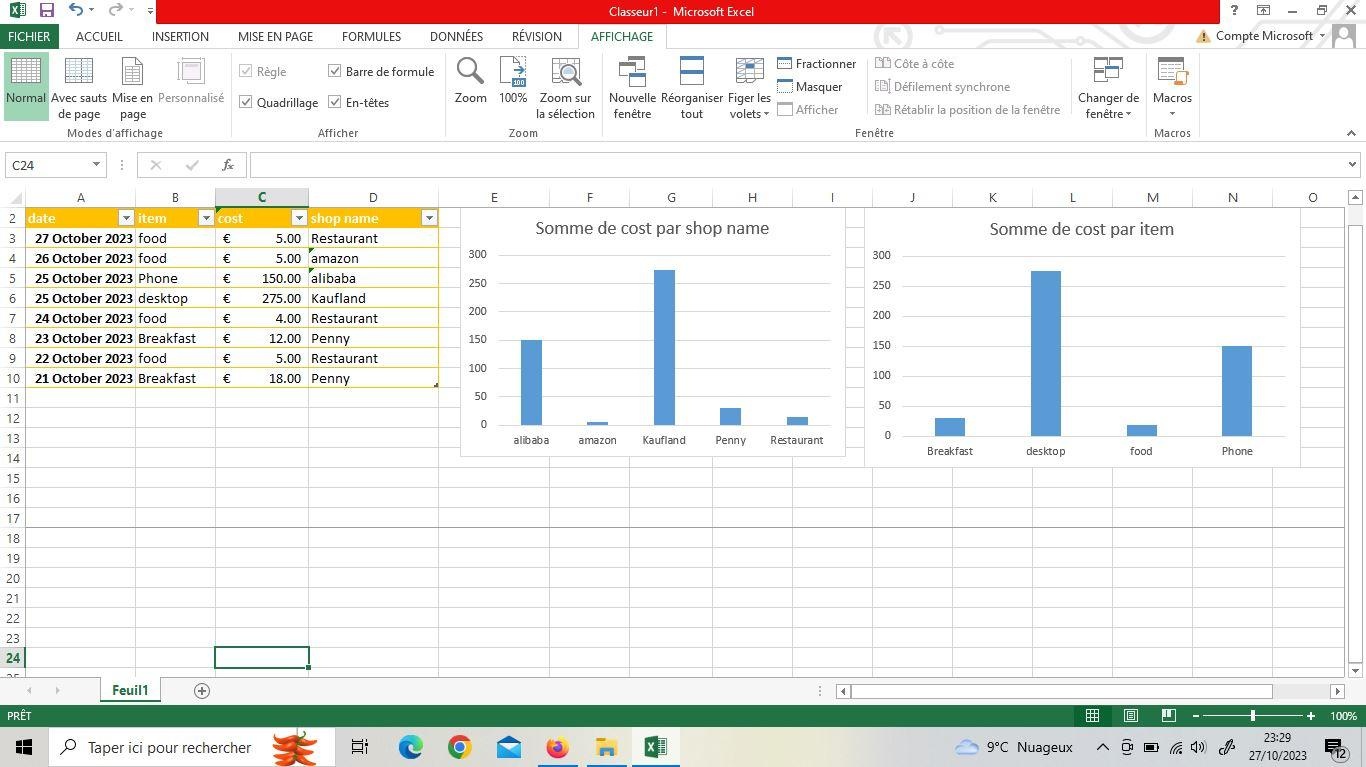1366x767 pixels.
Task: Add a new sheet with plus icon
Action: (x=201, y=691)
